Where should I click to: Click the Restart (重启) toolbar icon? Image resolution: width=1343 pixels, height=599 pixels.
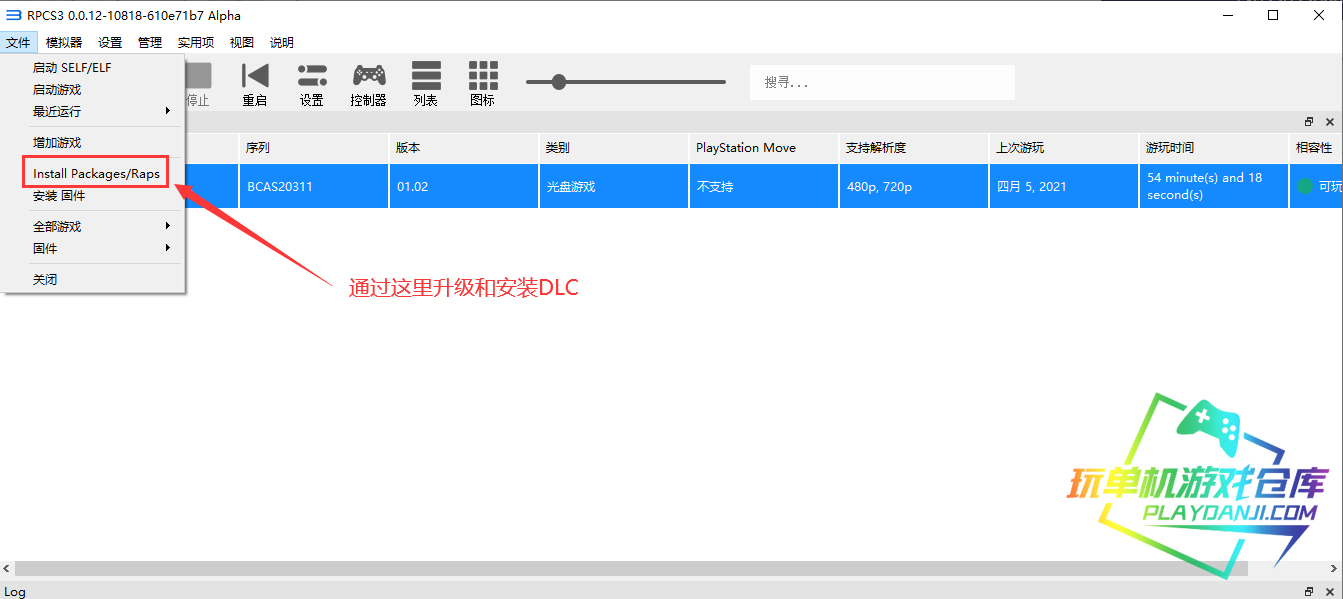[x=255, y=84]
